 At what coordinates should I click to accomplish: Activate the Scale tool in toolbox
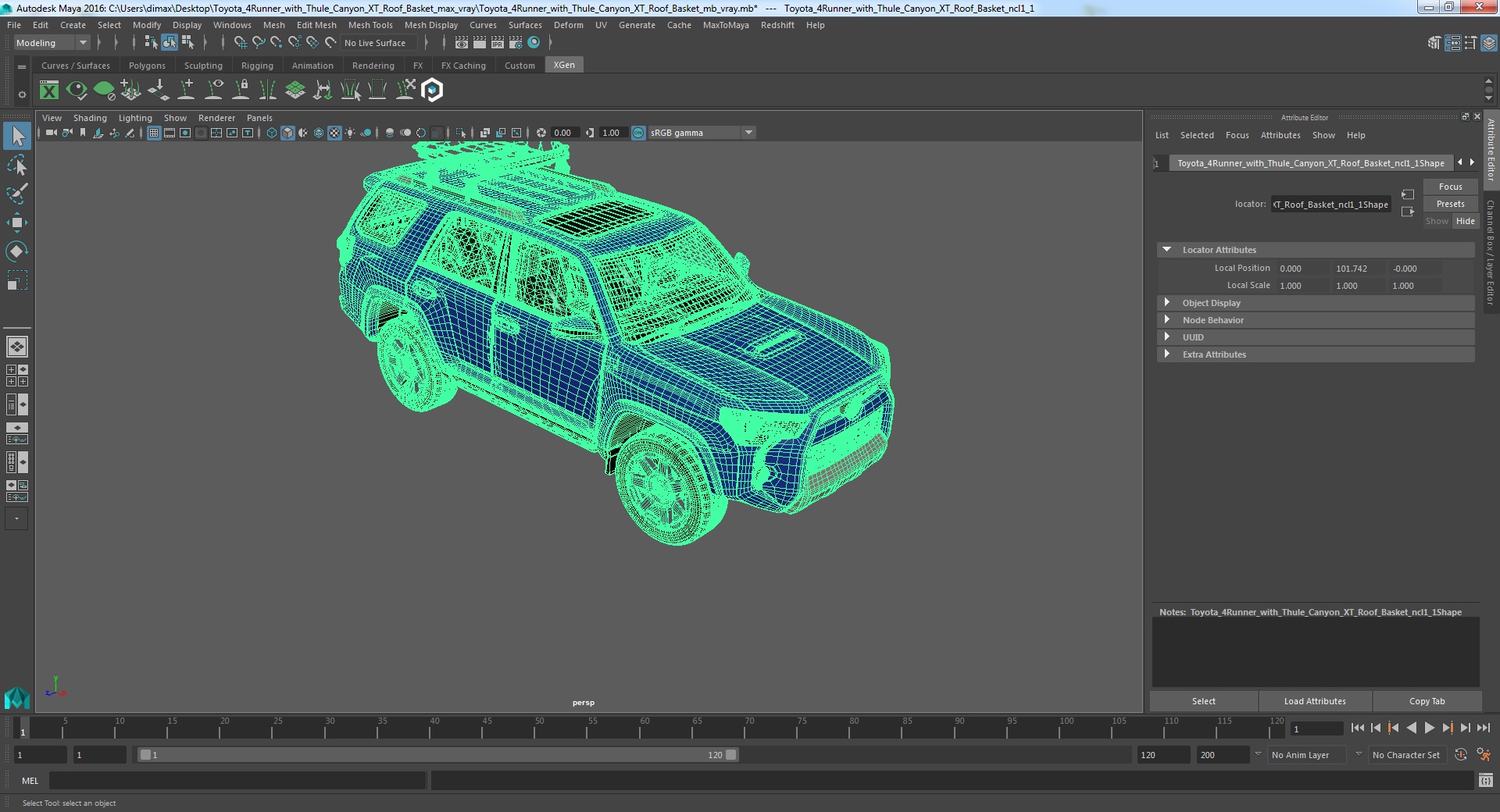(x=17, y=280)
